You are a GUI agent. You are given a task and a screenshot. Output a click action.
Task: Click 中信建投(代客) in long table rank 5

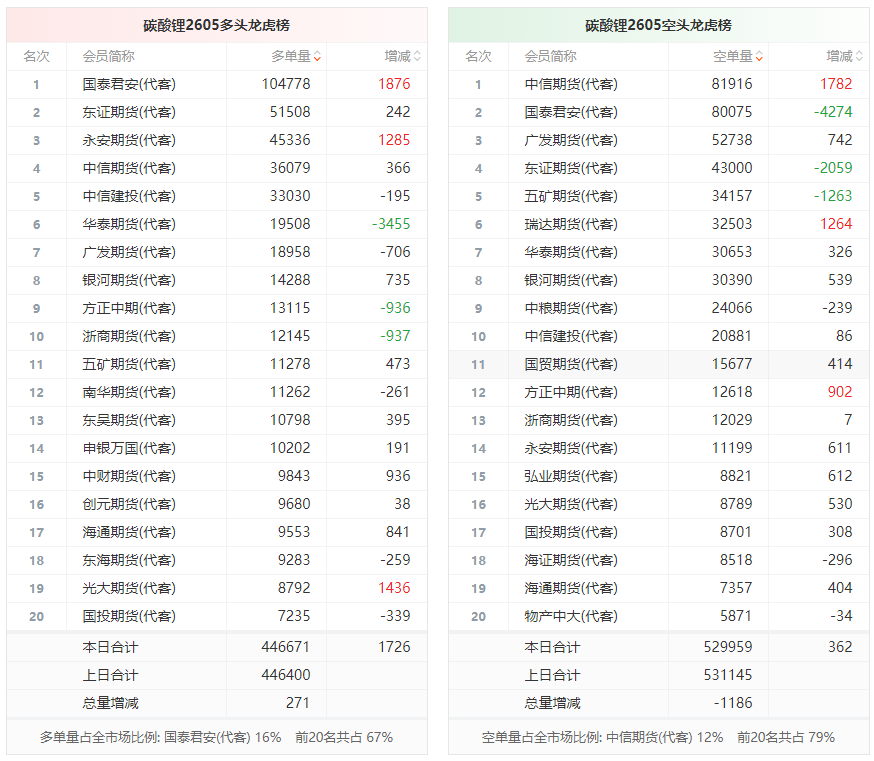[x=129, y=196]
